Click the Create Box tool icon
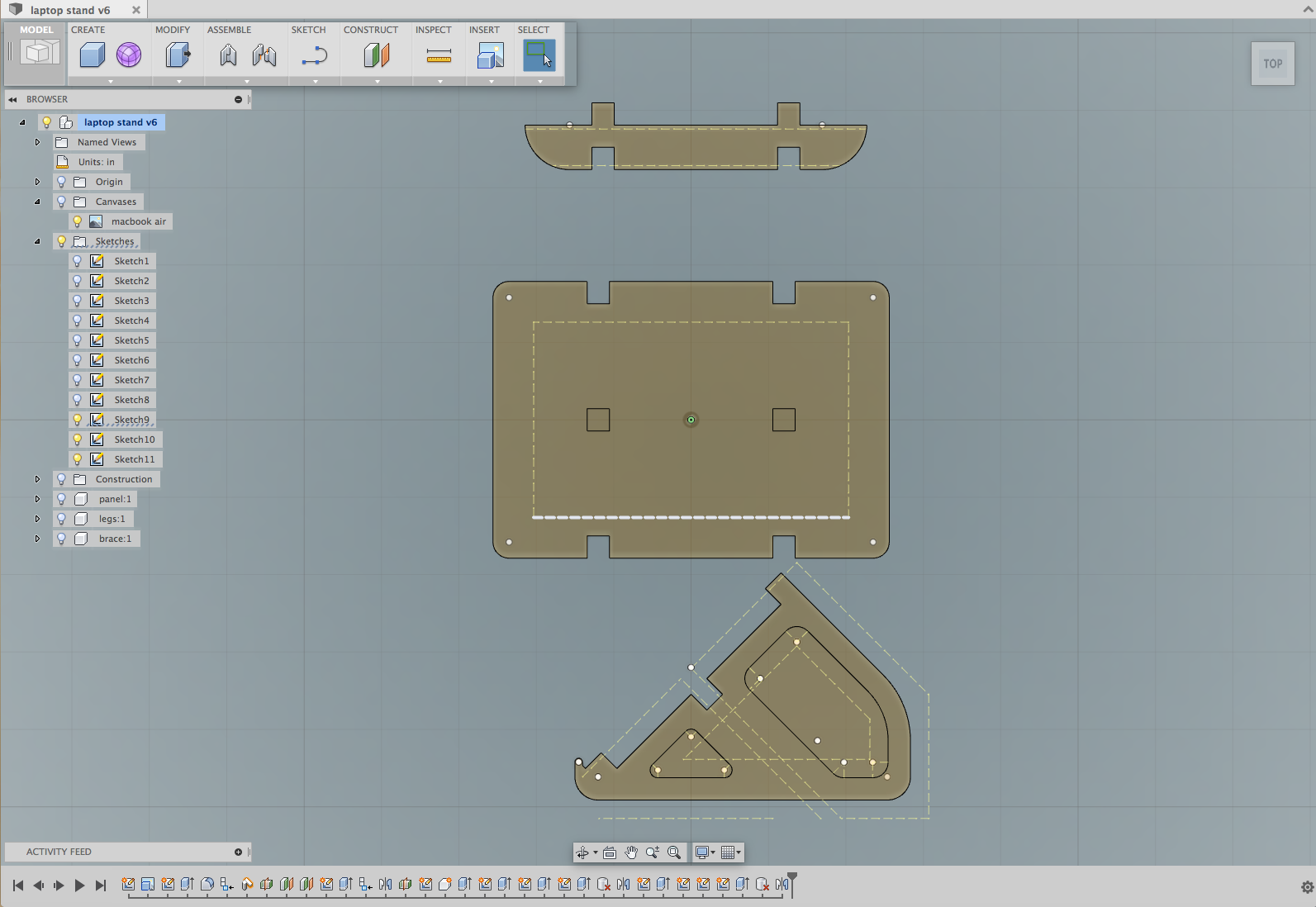 93,55
